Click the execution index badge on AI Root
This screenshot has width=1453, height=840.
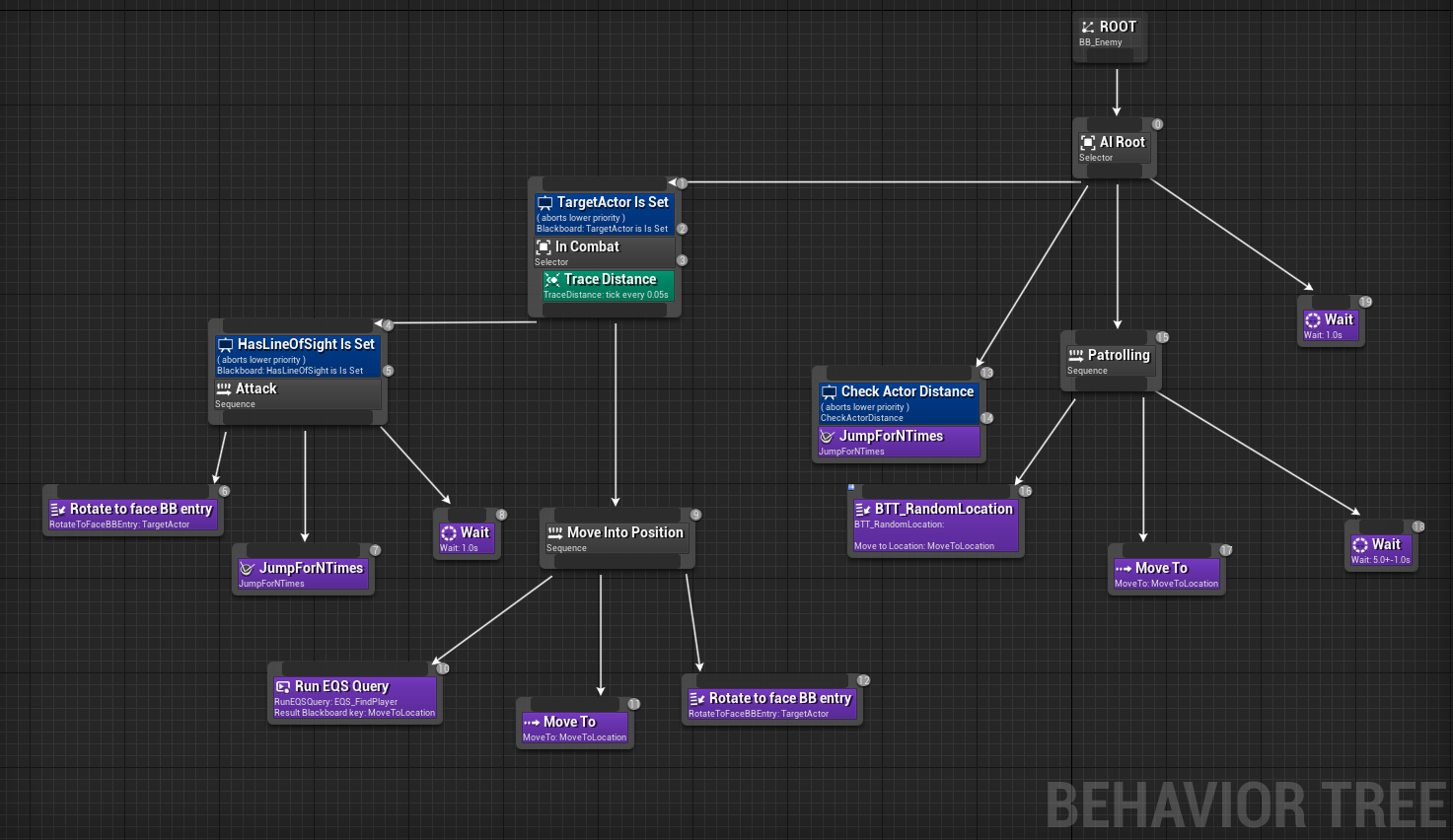[1156, 124]
